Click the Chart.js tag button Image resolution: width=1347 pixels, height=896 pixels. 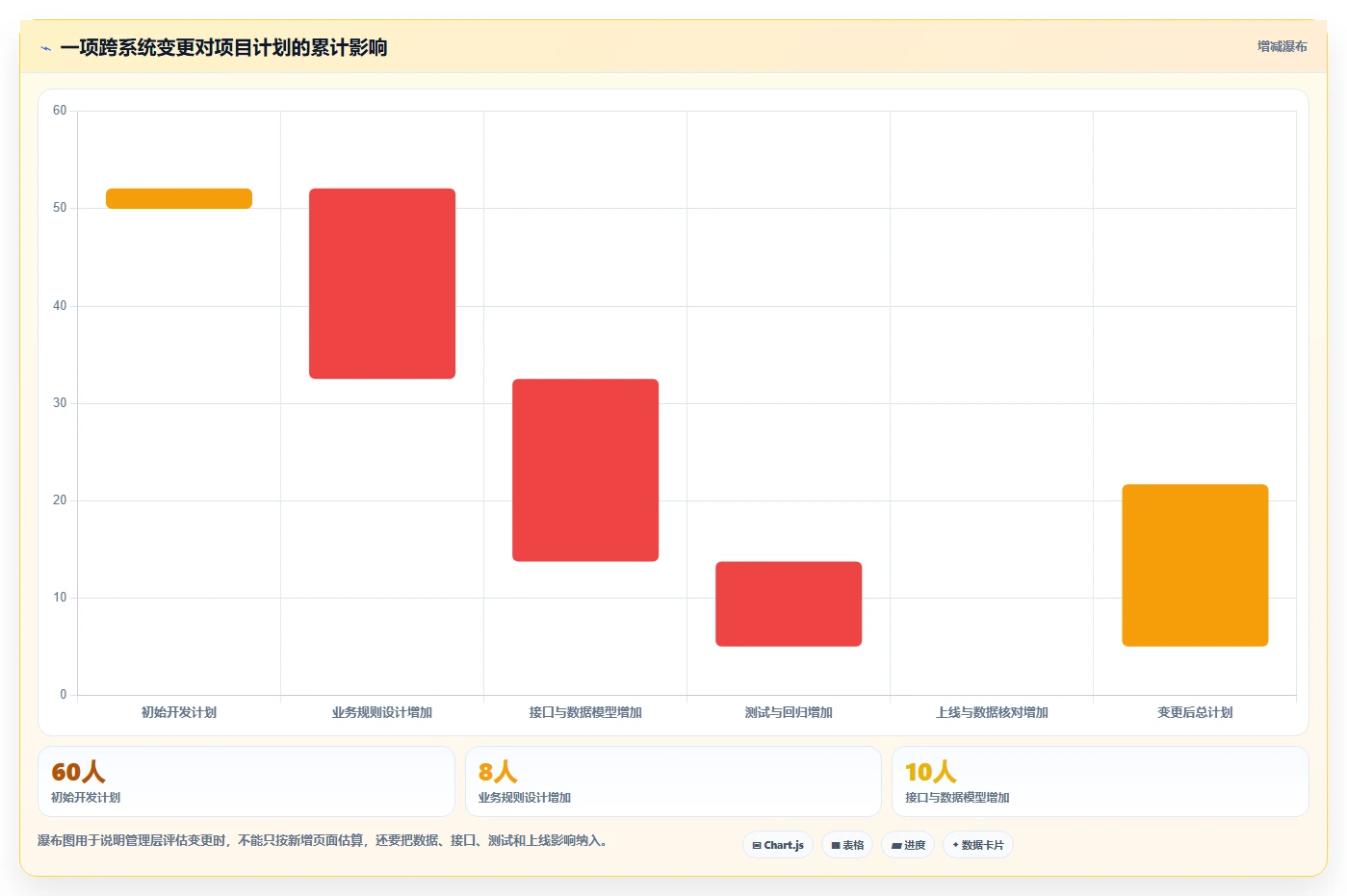click(778, 845)
